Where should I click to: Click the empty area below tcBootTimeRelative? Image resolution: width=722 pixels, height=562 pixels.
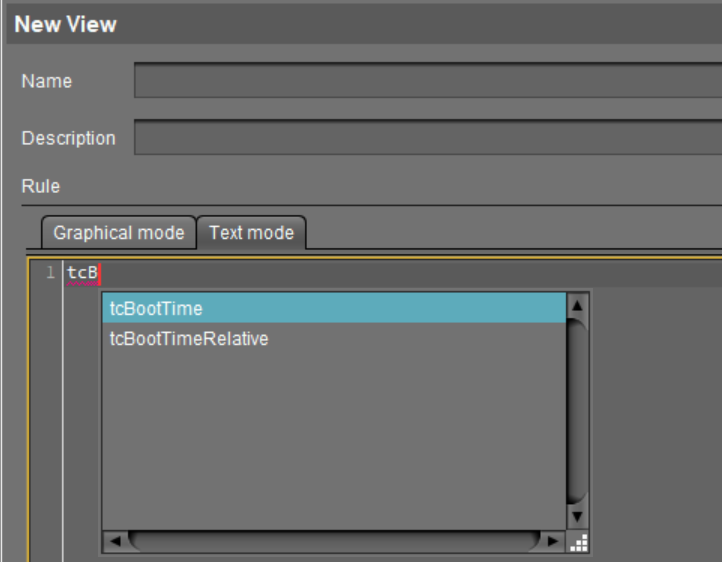333,440
